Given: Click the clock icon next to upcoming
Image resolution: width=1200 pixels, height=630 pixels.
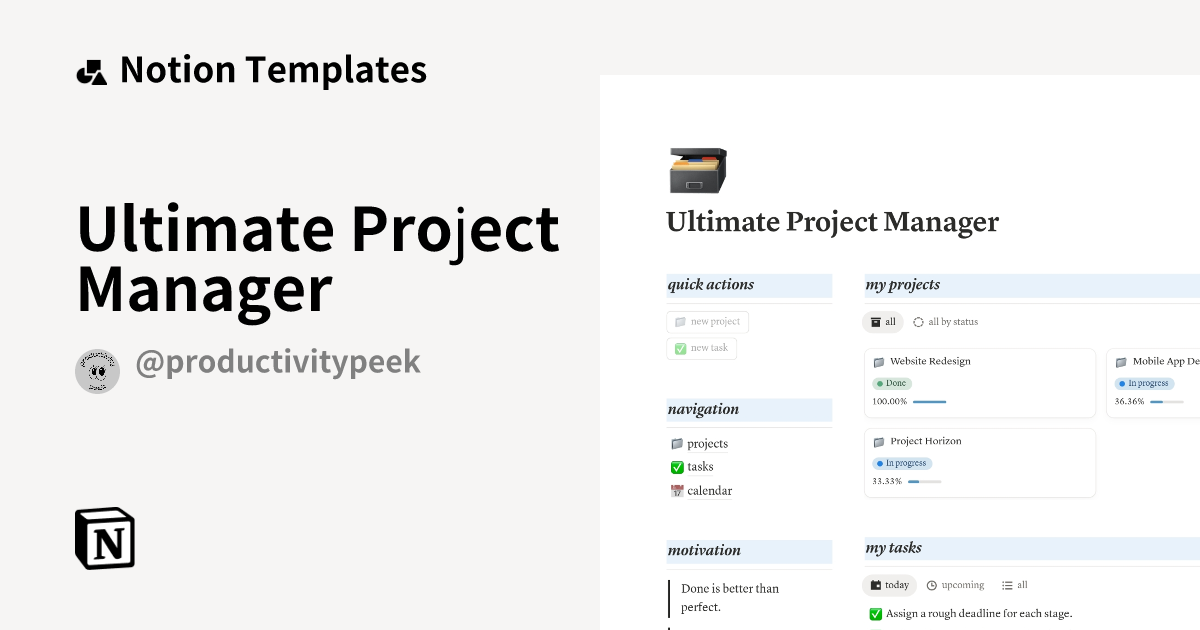Looking at the screenshot, I should click(x=931, y=585).
